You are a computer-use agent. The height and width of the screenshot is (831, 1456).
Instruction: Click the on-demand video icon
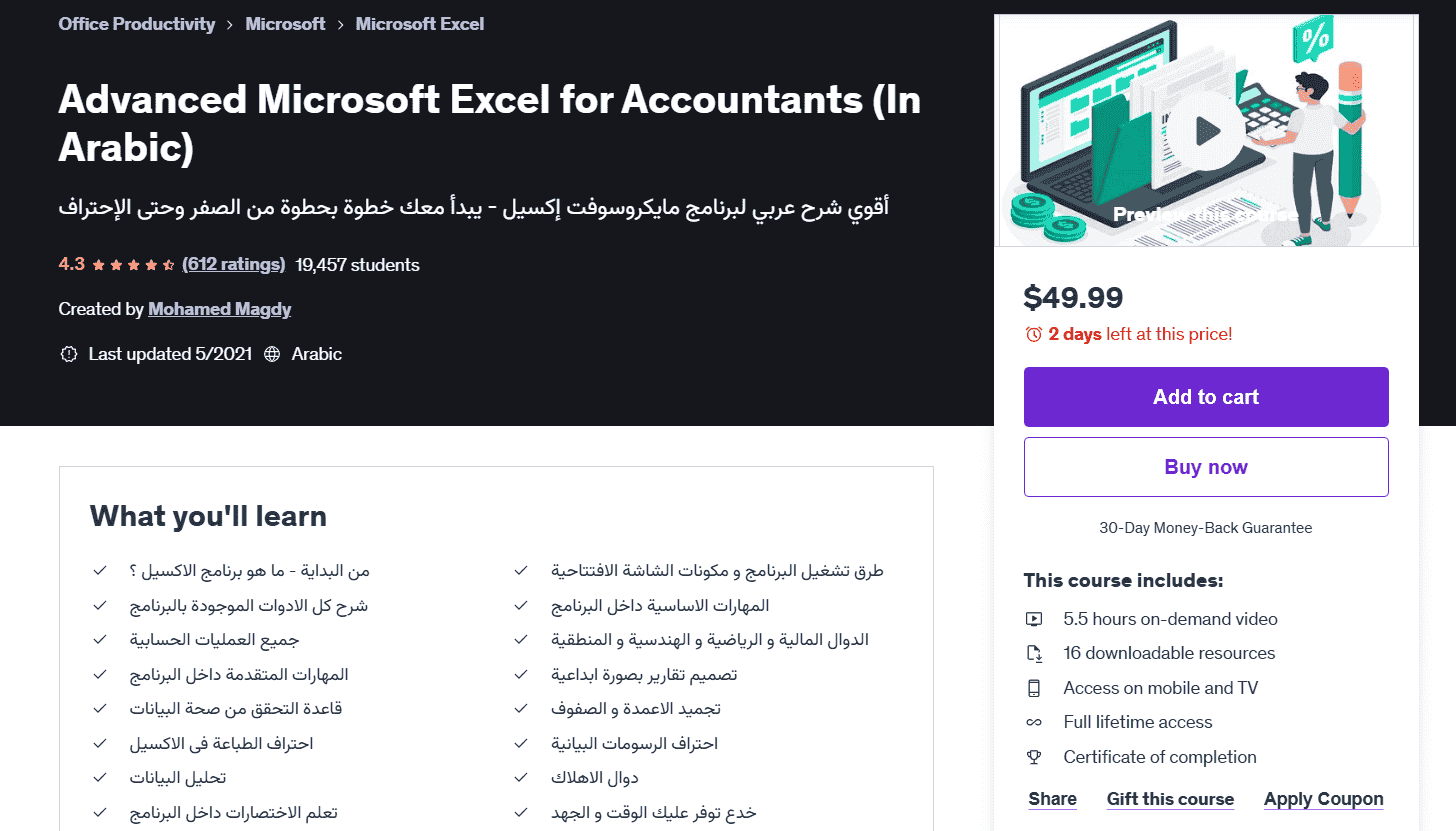(1035, 619)
